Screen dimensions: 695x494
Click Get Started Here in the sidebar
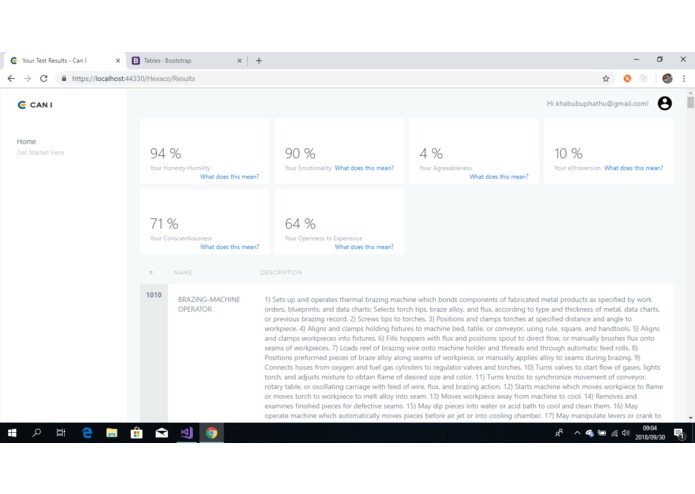40,152
